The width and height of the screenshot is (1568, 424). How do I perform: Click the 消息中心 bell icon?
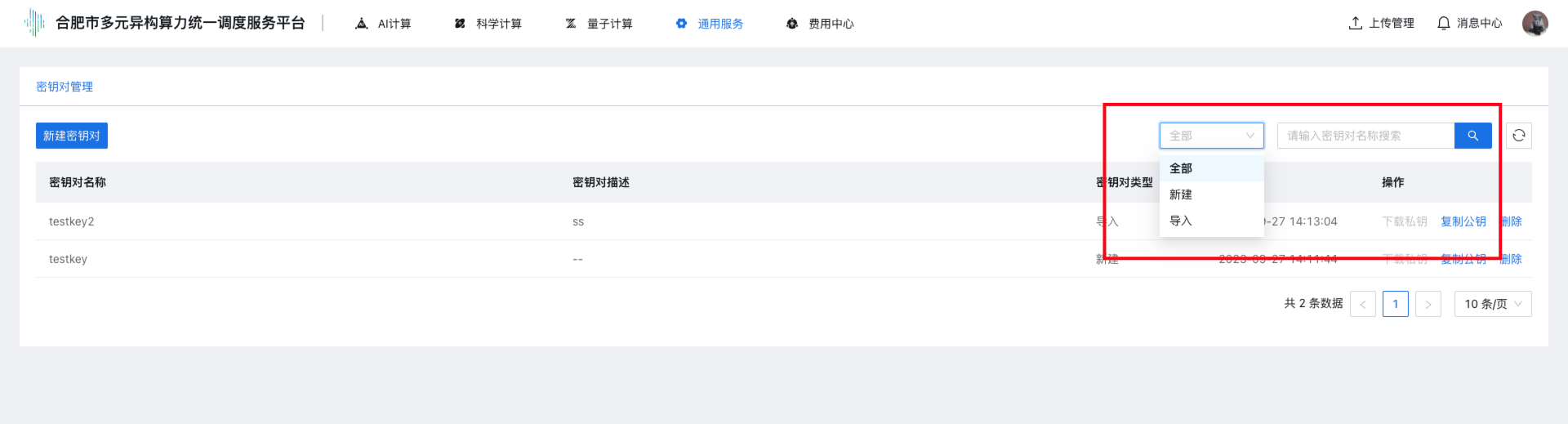click(1443, 24)
